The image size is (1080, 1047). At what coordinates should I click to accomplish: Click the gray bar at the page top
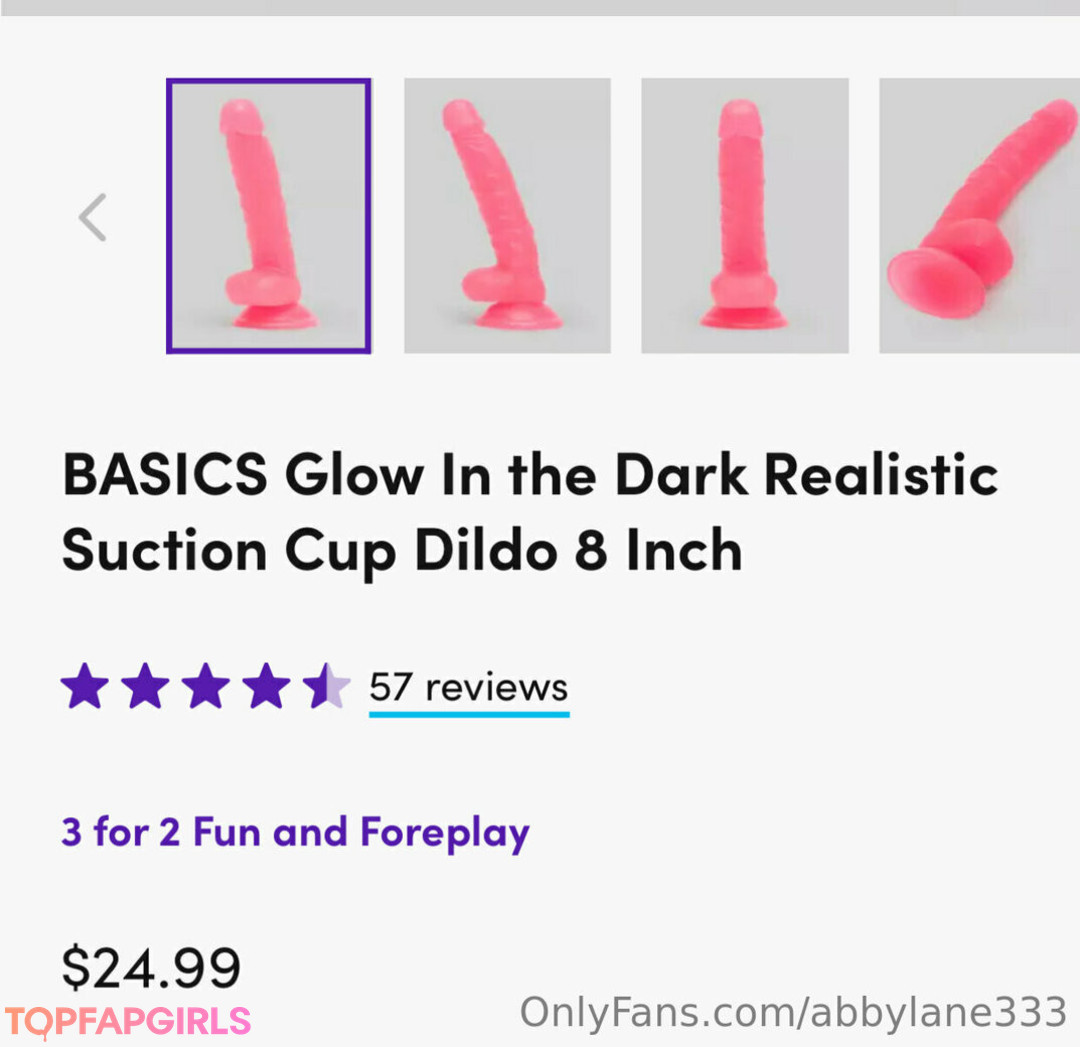[x=540, y=7]
